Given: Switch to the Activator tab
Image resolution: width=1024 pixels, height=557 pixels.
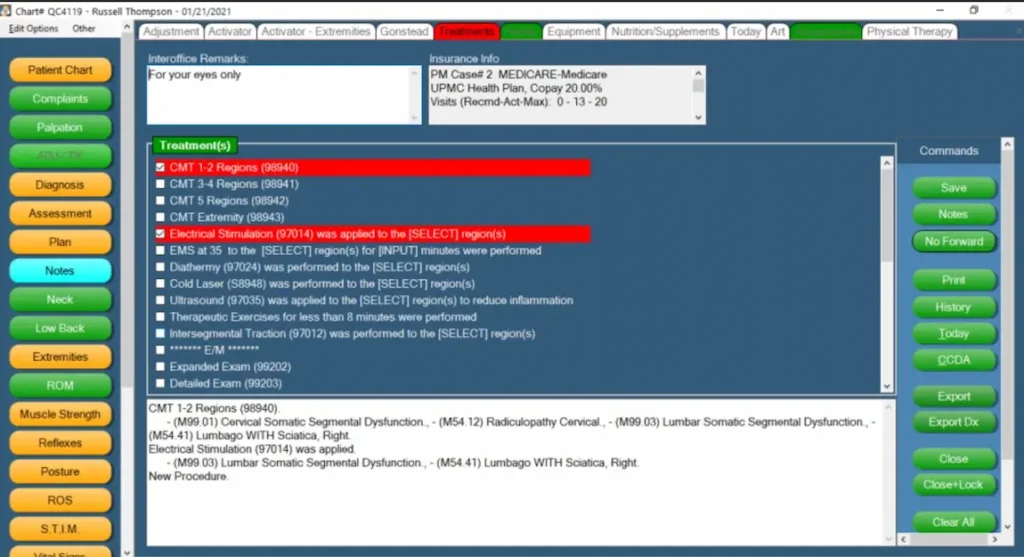Looking at the screenshot, I should click(229, 31).
